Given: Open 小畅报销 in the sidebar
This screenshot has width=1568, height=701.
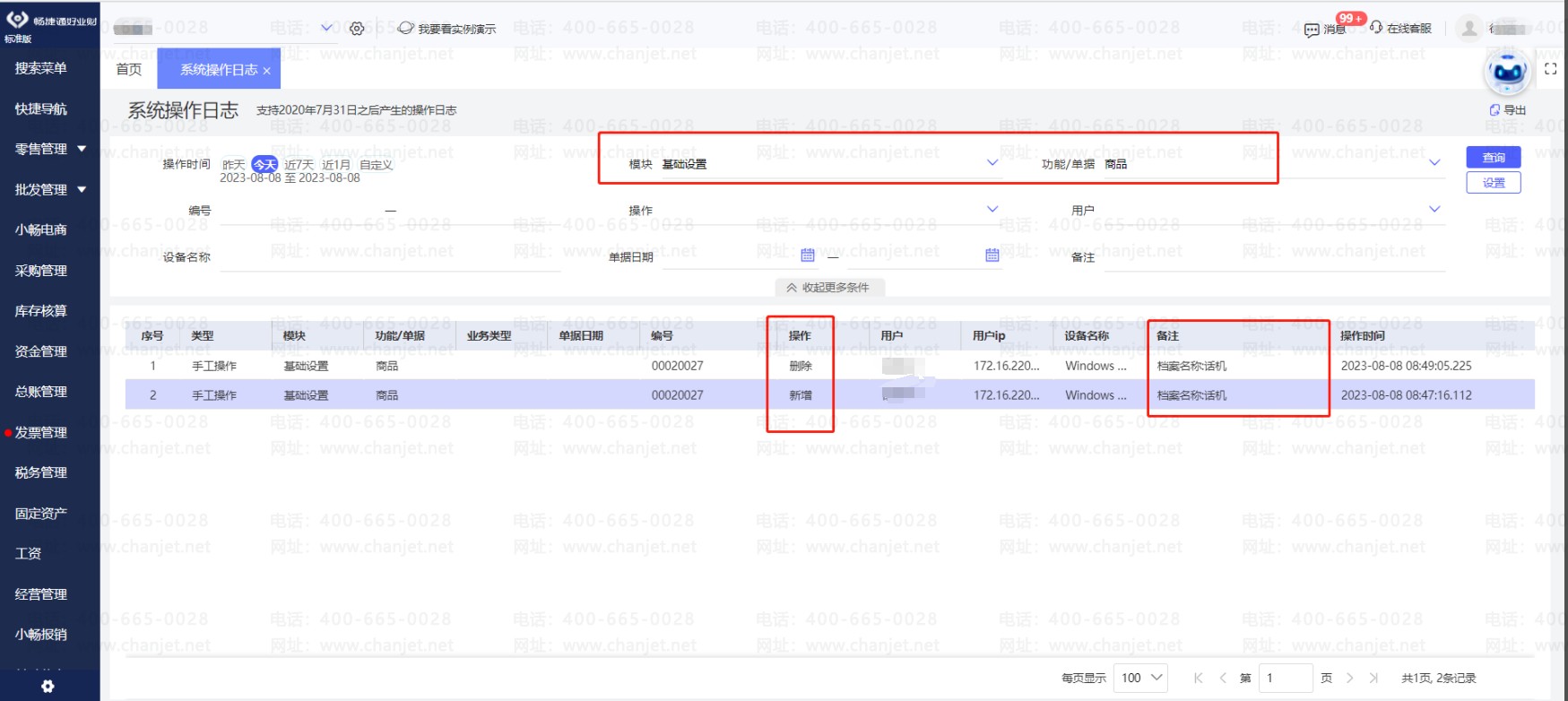Looking at the screenshot, I should [41, 634].
